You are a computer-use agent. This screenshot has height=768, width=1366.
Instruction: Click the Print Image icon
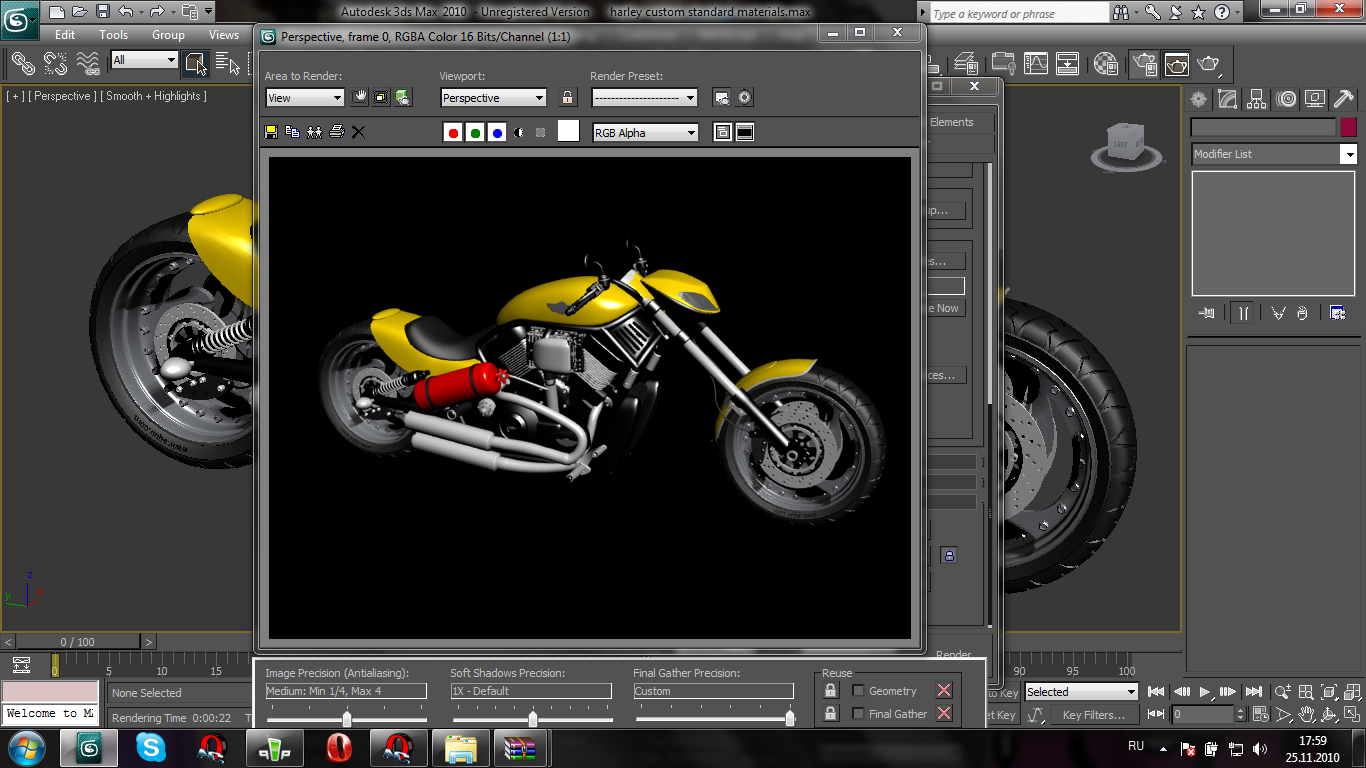click(337, 132)
